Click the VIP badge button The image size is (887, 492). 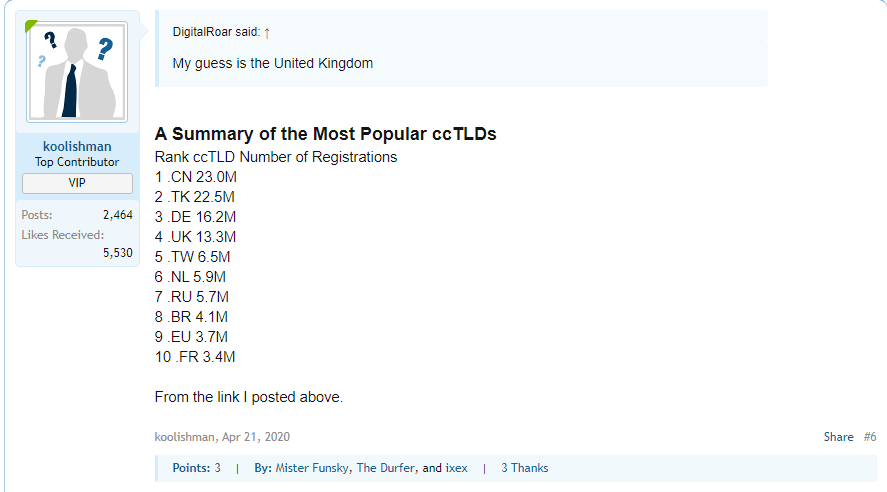(x=77, y=183)
